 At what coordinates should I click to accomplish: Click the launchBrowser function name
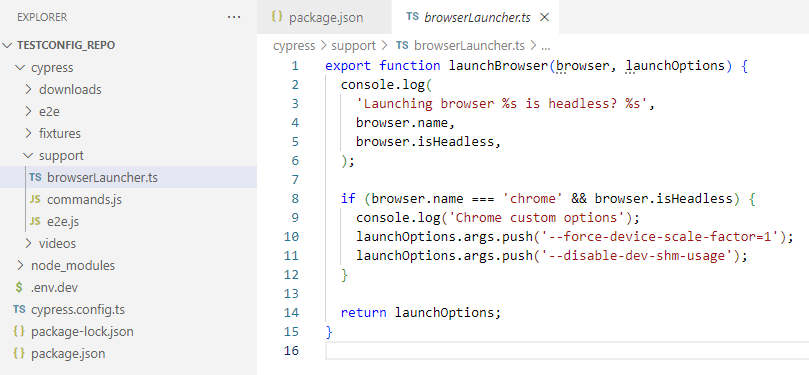pyautogui.click(x=498, y=66)
